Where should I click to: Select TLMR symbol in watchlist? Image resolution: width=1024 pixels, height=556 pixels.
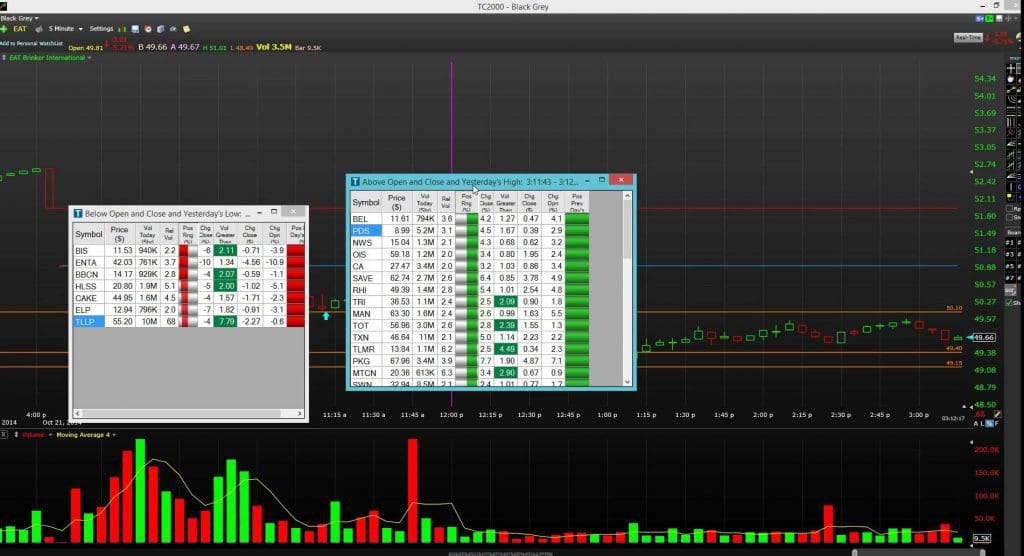[x=364, y=349]
